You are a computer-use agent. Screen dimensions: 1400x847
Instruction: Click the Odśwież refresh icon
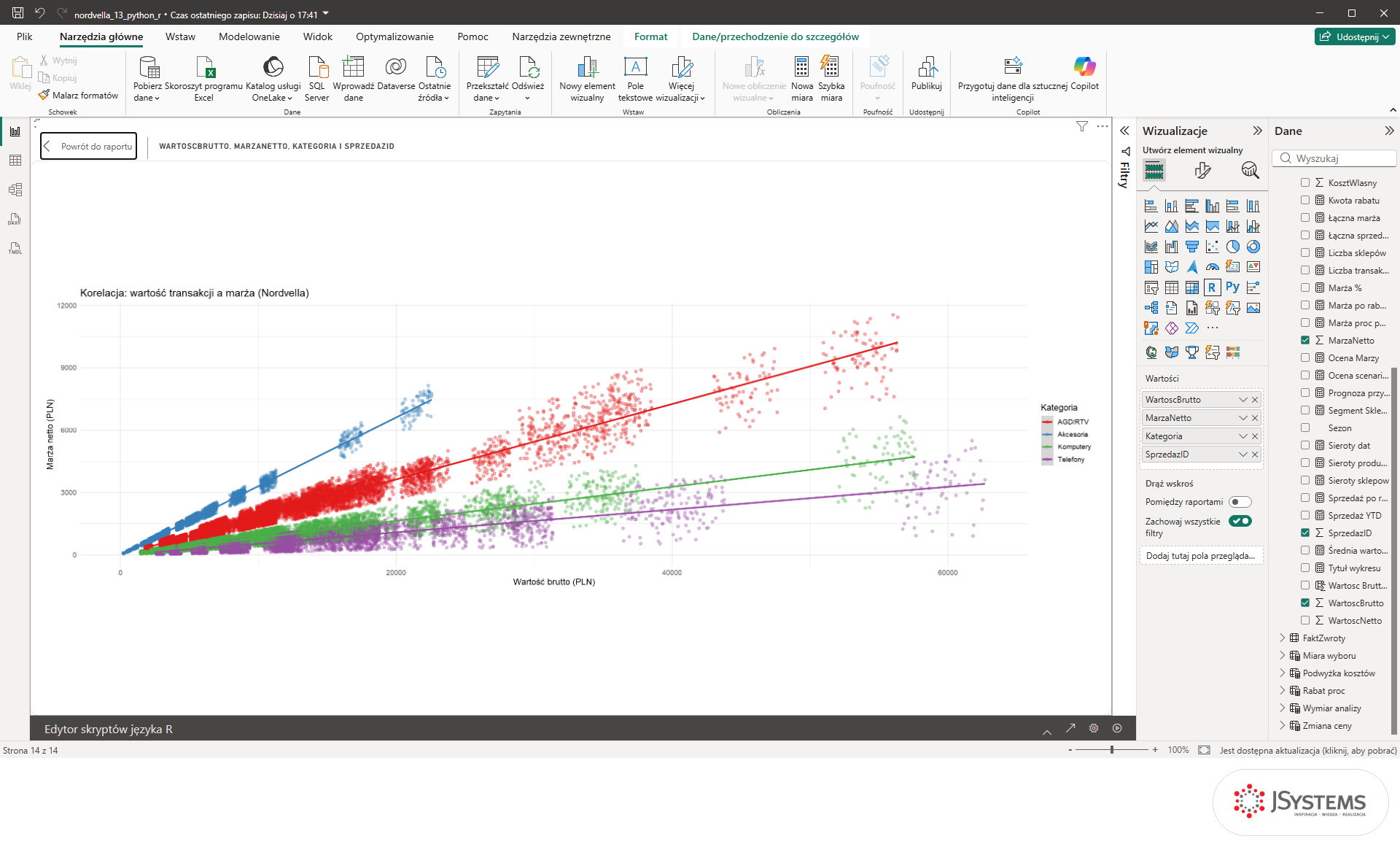click(528, 67)
